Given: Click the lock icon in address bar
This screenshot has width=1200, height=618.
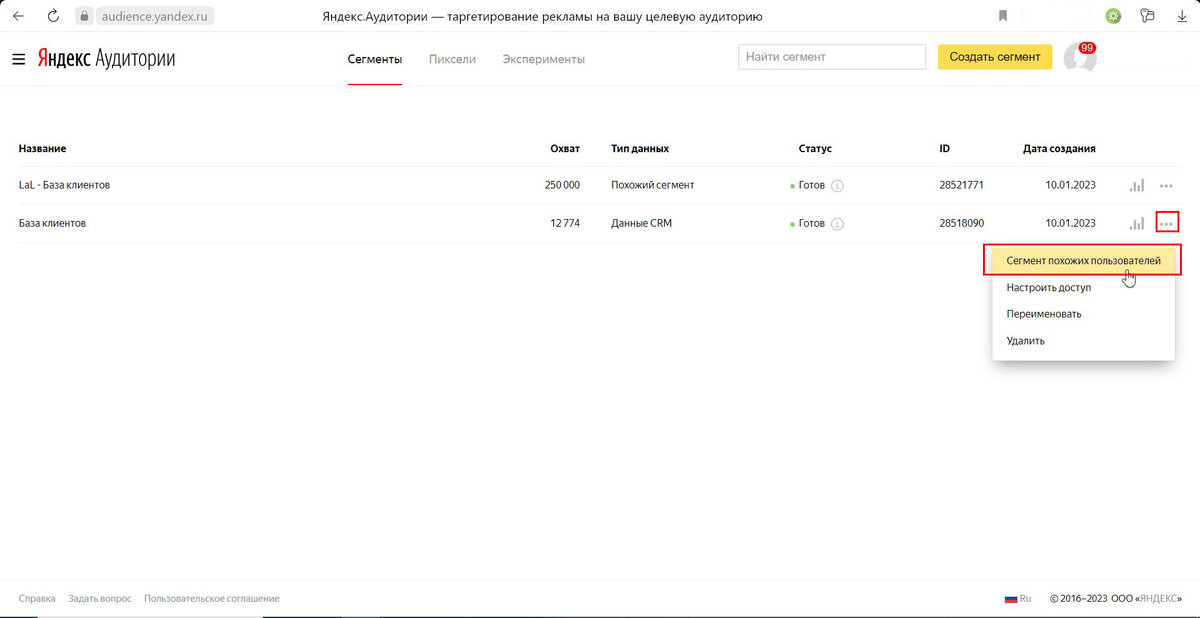Looking at the screenshot, I should tap(85, 16).
